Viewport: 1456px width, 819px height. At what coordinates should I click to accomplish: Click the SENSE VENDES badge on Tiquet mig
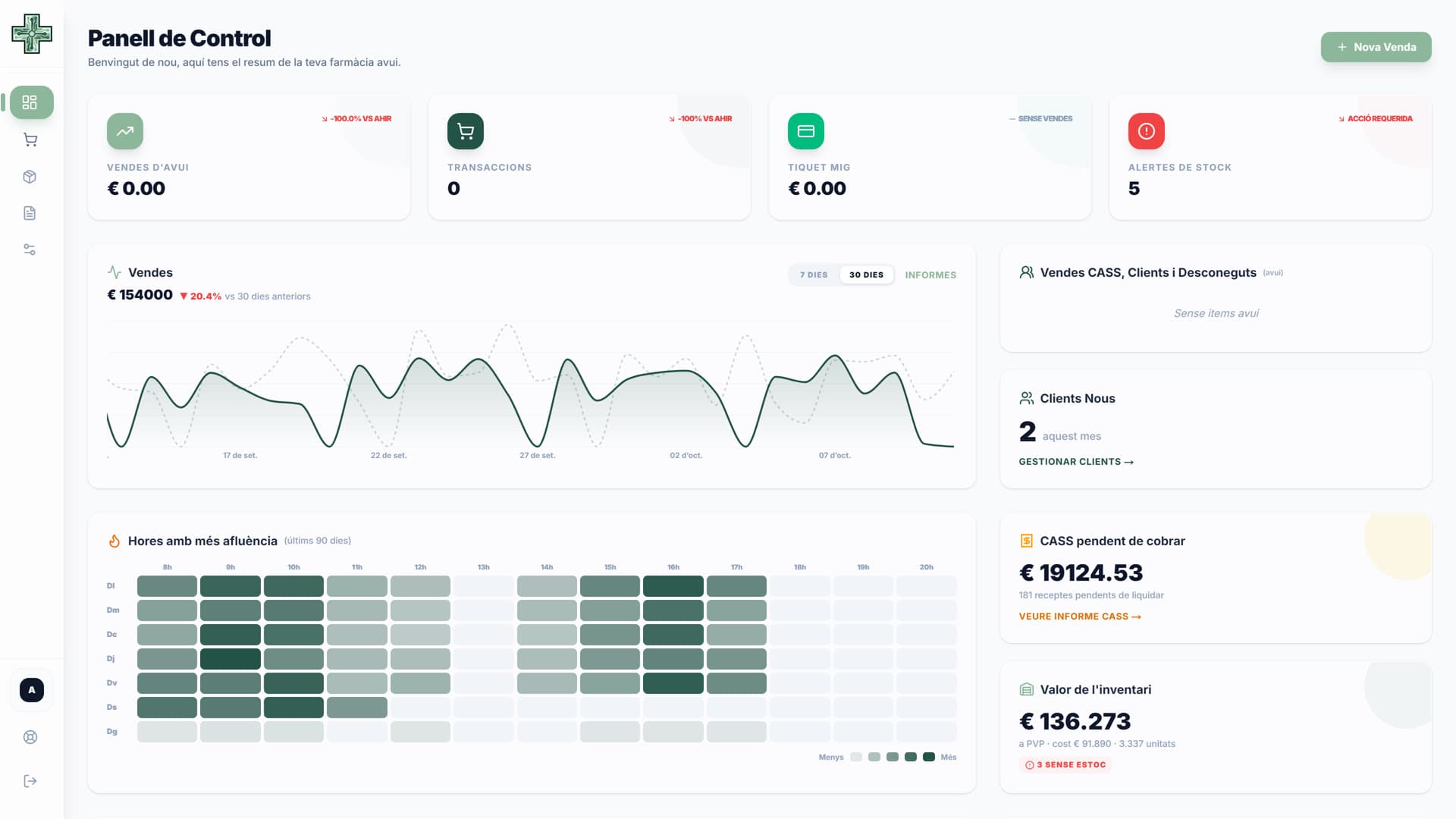tap(1040, 118)
